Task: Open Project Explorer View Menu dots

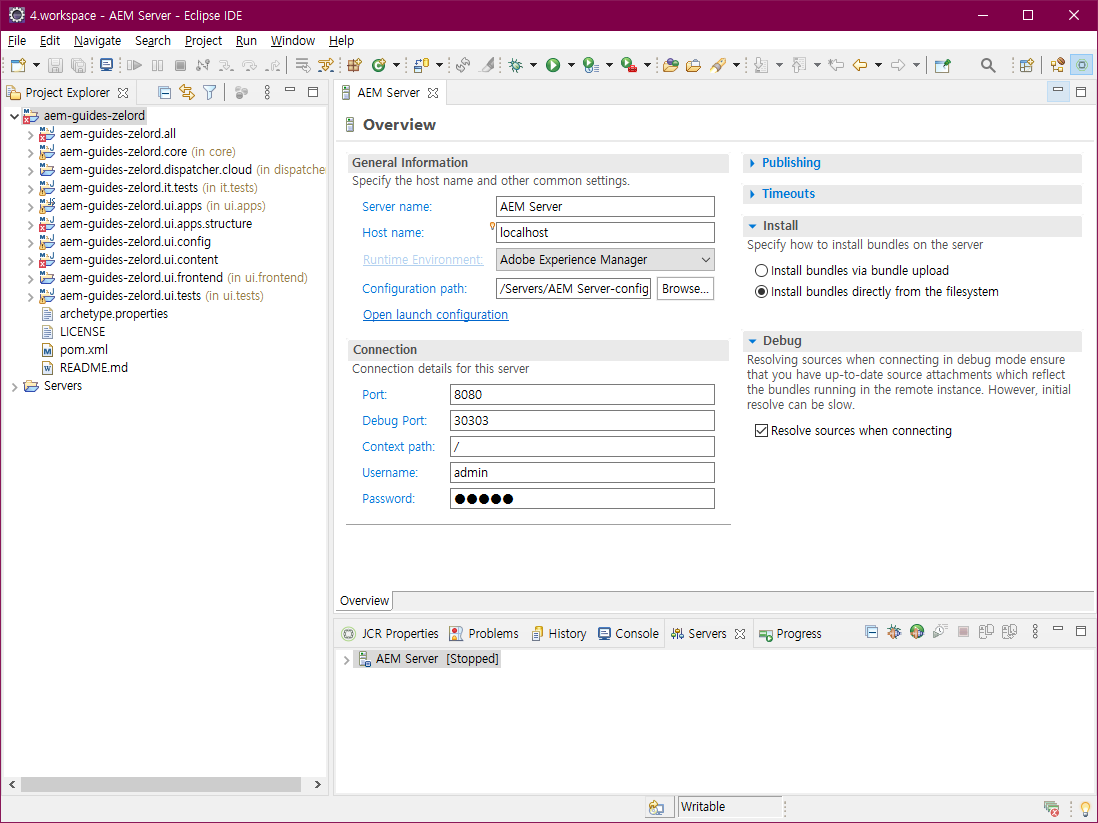Action: click(x=267, y=92)
